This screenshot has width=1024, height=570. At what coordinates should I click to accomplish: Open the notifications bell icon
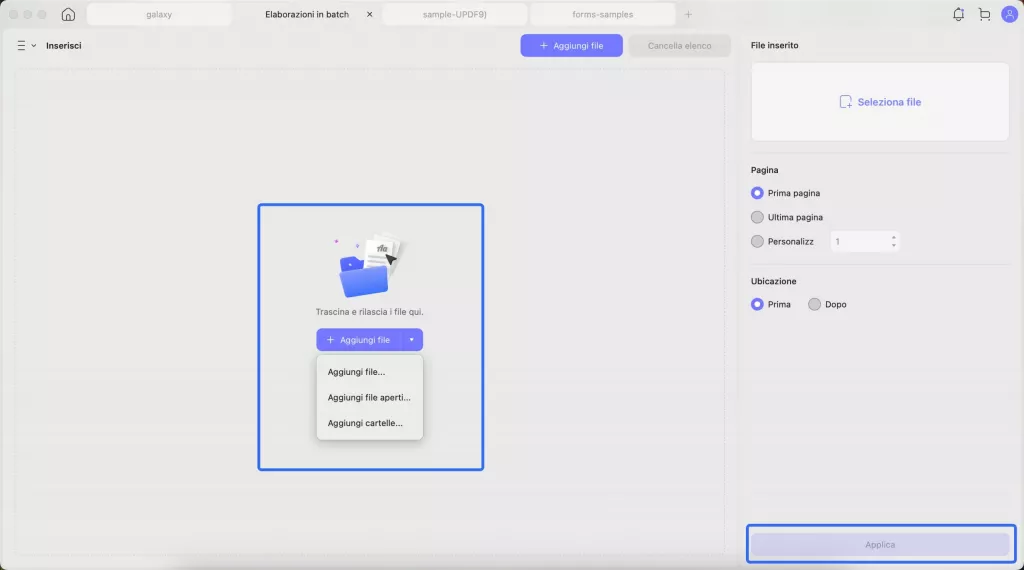click(x=958, y=14)
